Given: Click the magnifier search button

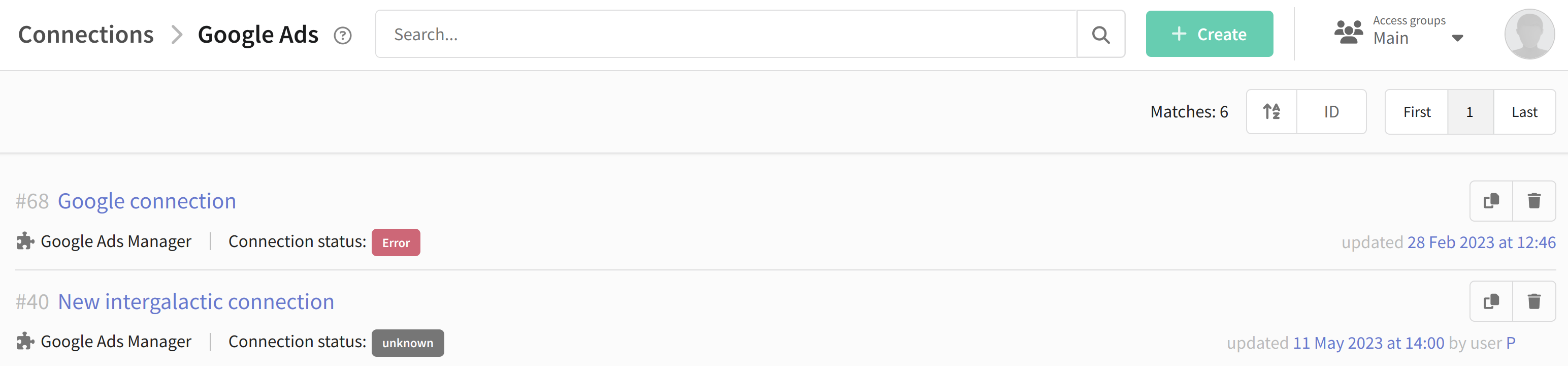Looking at the screenshot, I should click(1100, 34).
